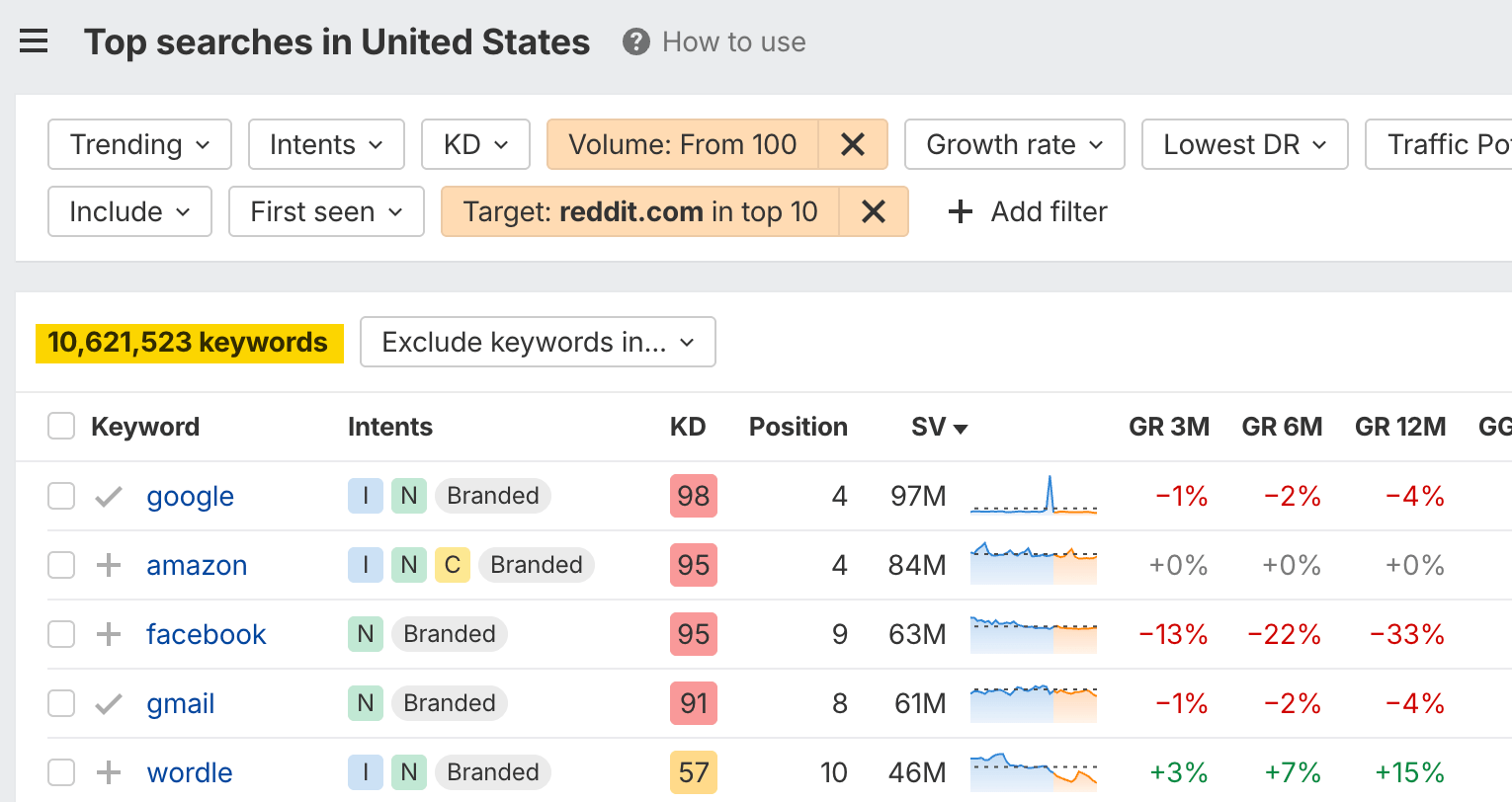This screenshot has height=802, width=1512.
Task: Click the facebook keyword link
Action: [206, 634]
